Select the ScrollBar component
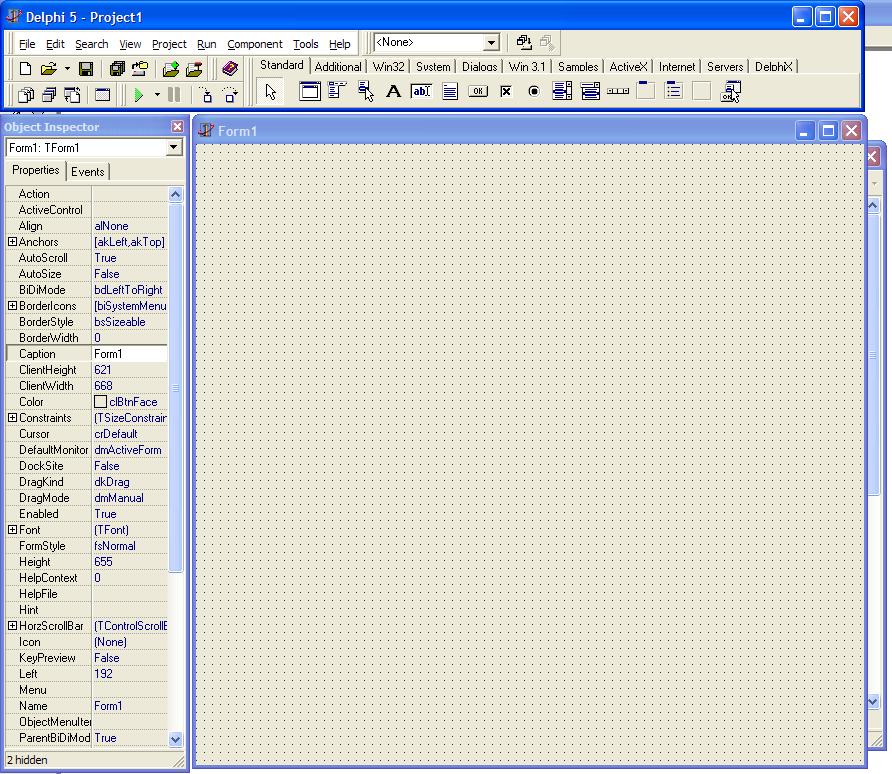892x774 pixels. pyautogui.click(x=618, y=91)
